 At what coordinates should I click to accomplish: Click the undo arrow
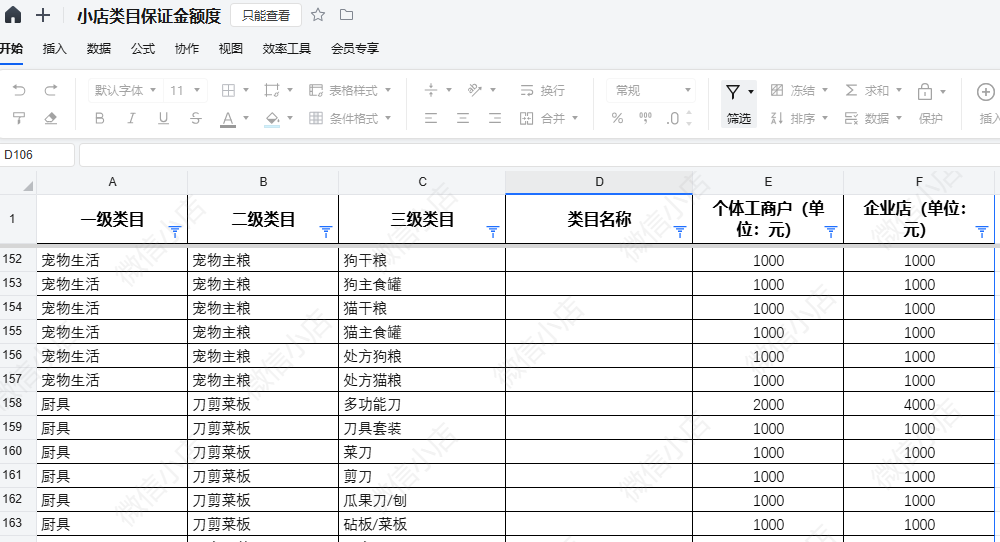[19, 90]
